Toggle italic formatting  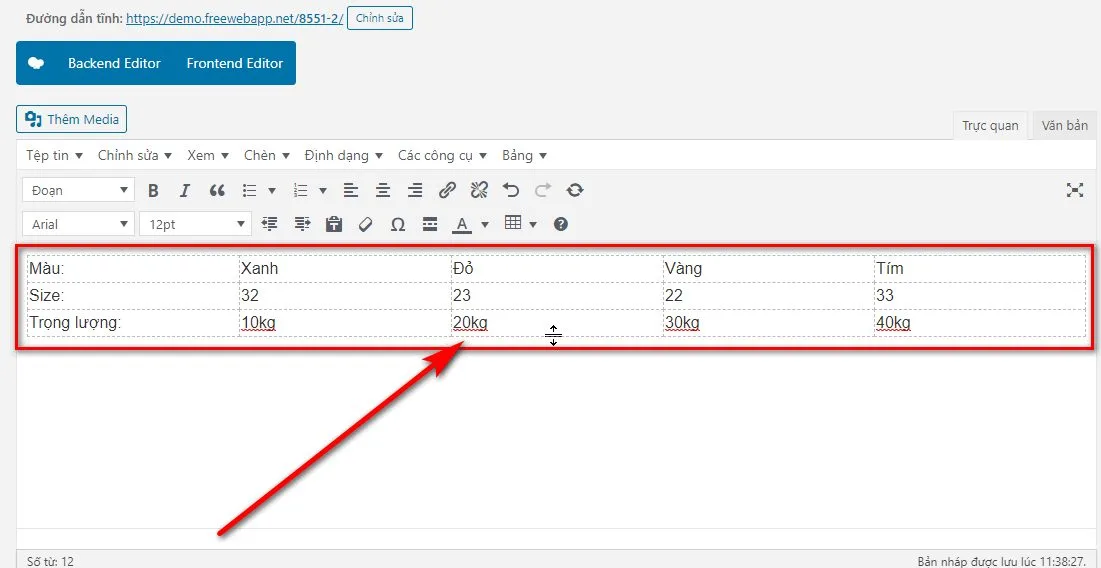click(185, 190)
